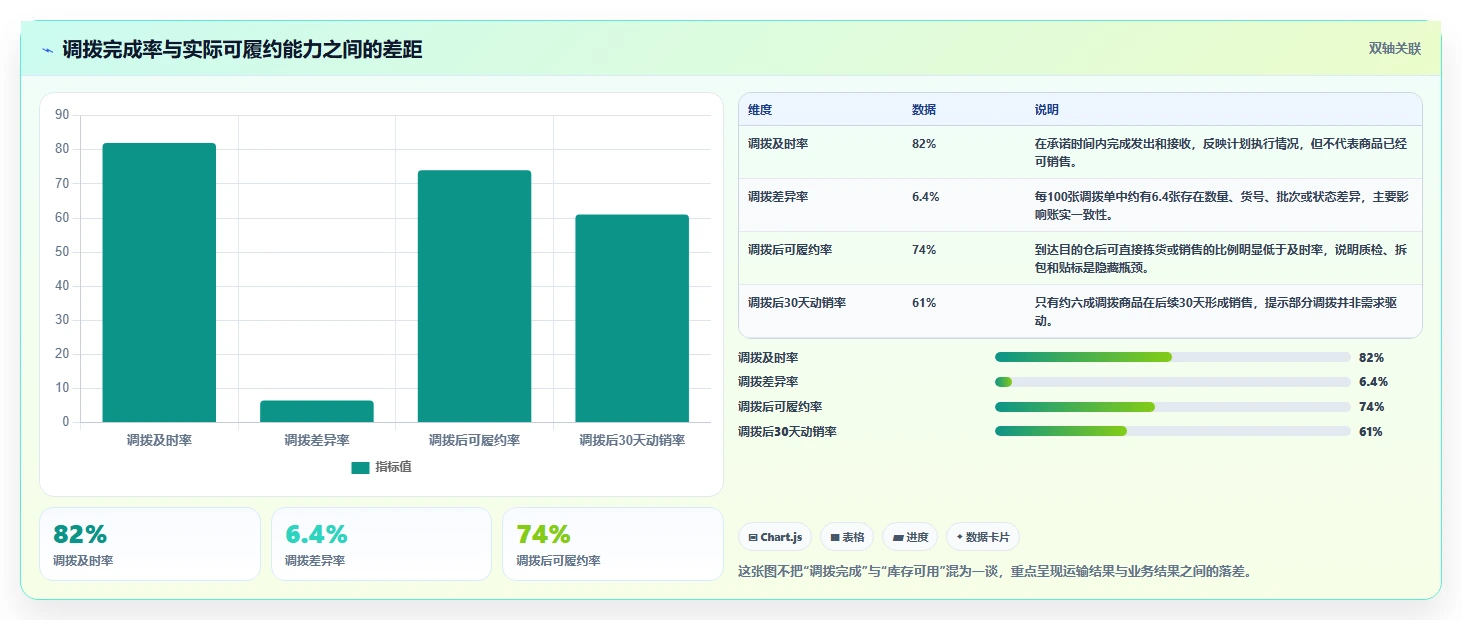
Task: Toggle the 指标值 legend color box
Action: (x=360, y=468)
